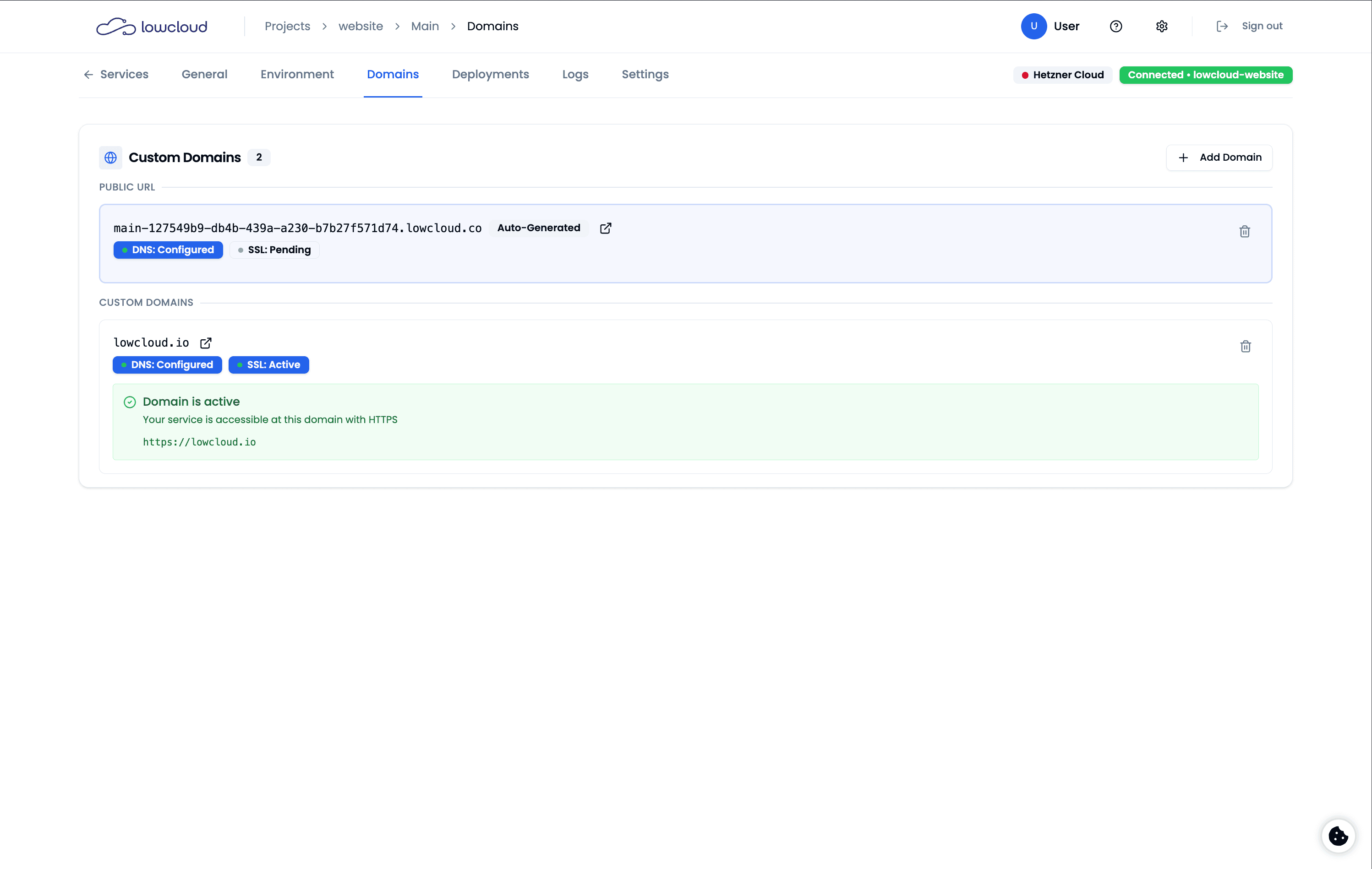Open the settings gear icon in header
The height and width of the screenshot is (869, 1372).
coord(1161,26)
